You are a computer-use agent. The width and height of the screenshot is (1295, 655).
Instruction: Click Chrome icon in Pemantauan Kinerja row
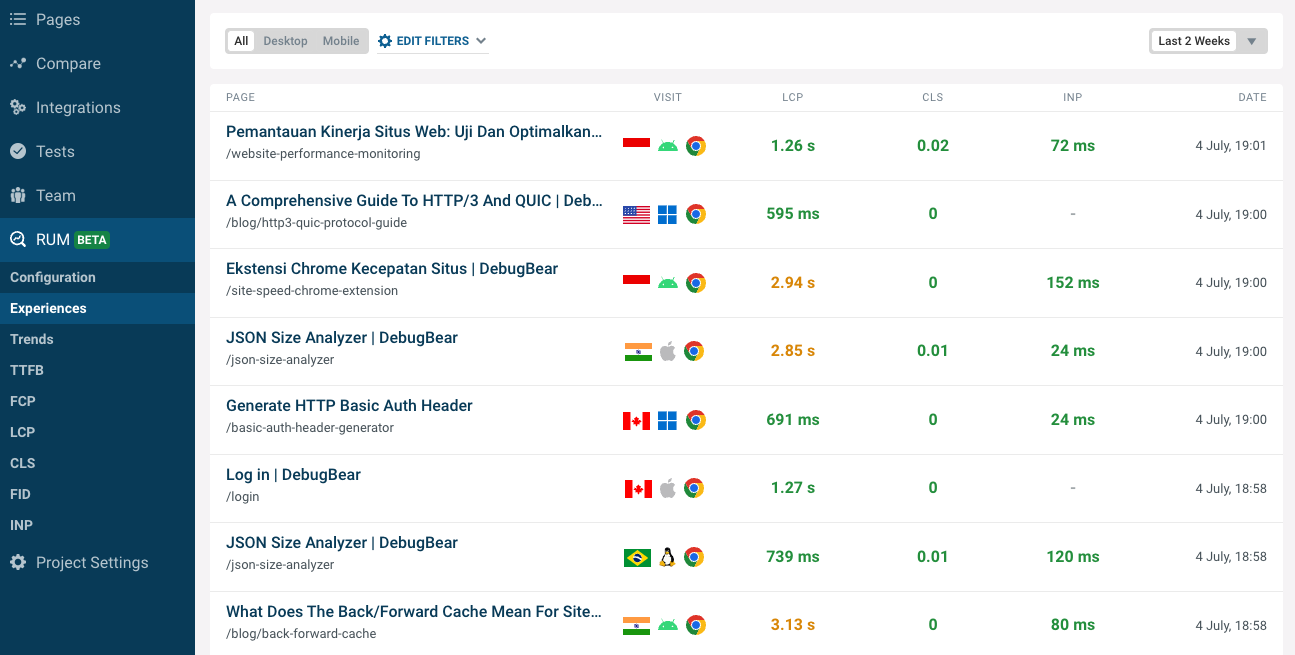(696, 146)
